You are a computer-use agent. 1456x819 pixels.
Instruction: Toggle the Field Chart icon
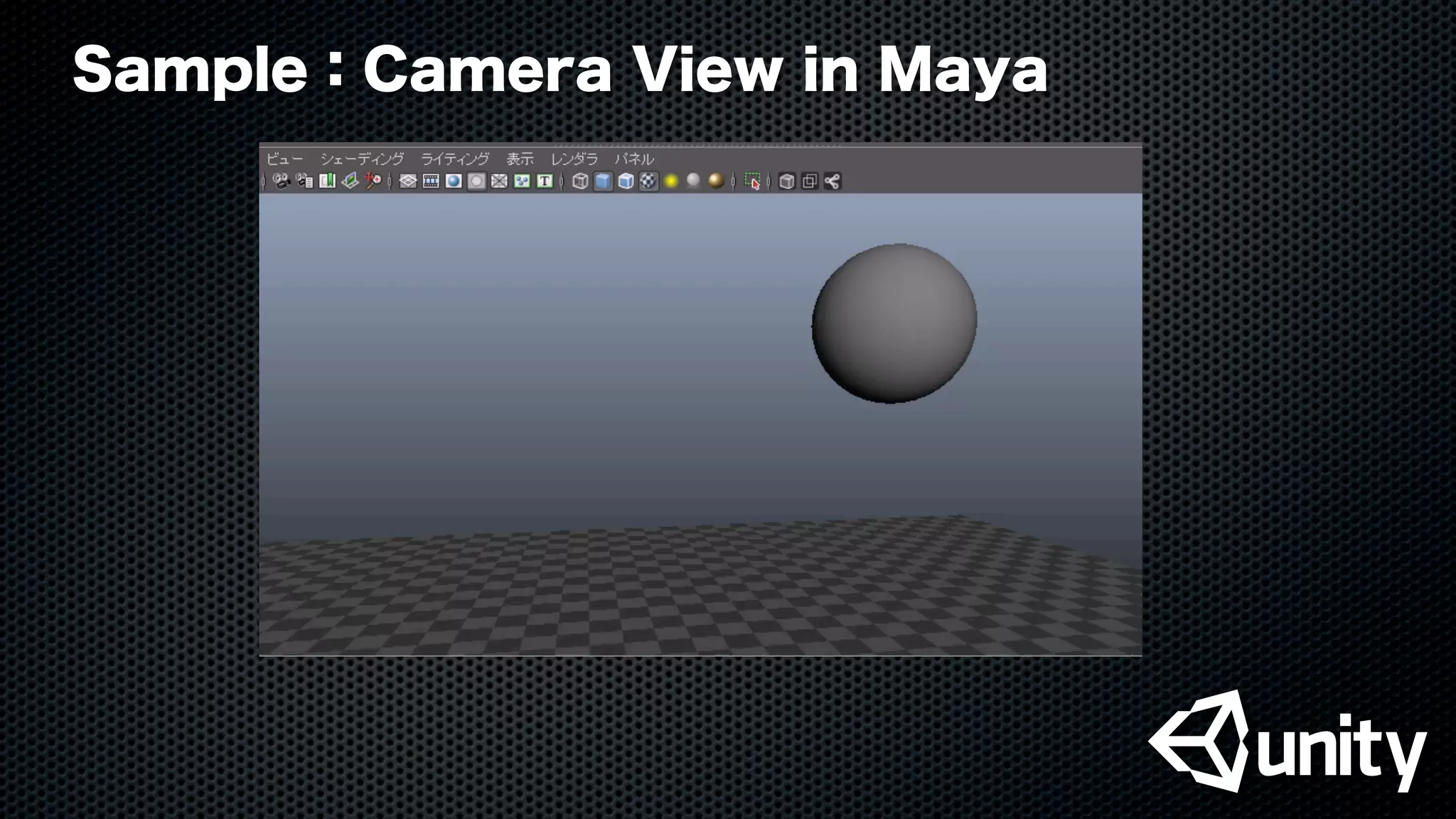click(499, 181)
